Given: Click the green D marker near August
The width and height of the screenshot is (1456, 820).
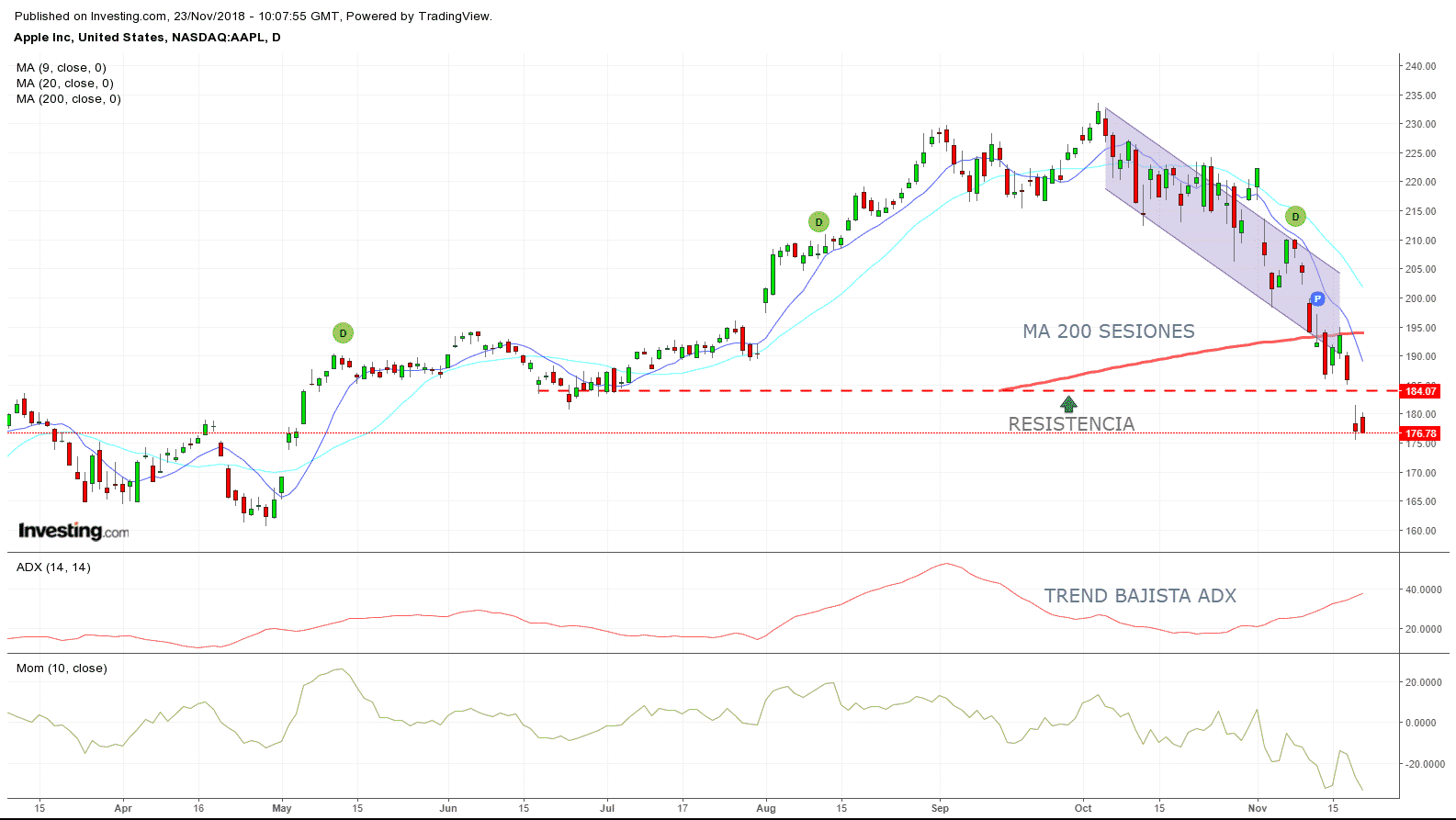Looking at the screenshot, I should click(818, 222).
